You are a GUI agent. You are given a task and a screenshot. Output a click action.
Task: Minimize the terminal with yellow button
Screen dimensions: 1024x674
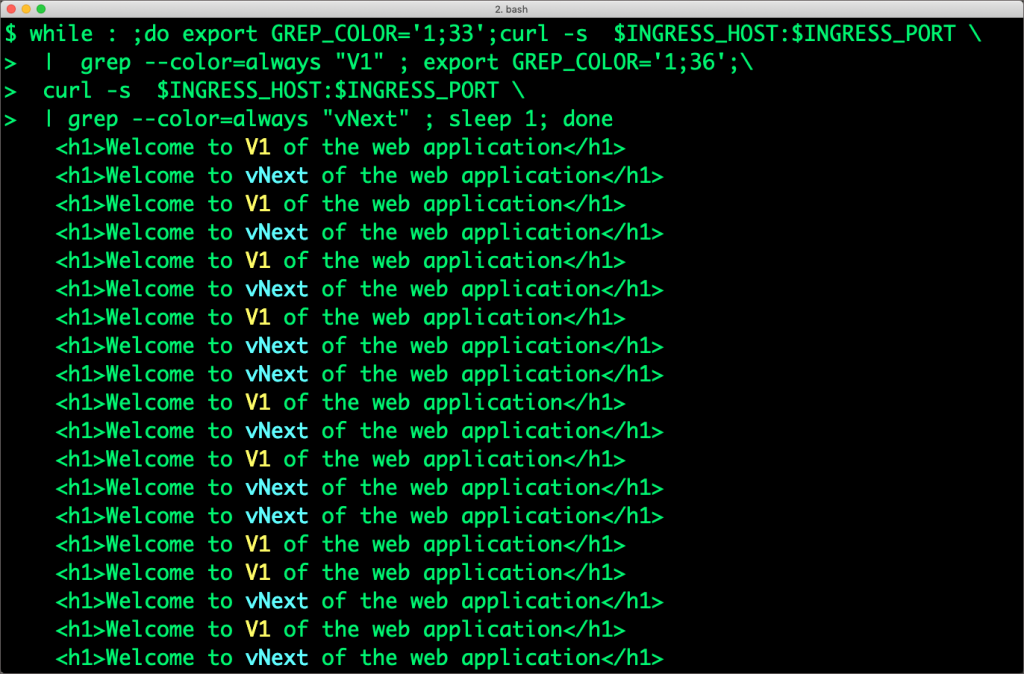pos(26,9)
